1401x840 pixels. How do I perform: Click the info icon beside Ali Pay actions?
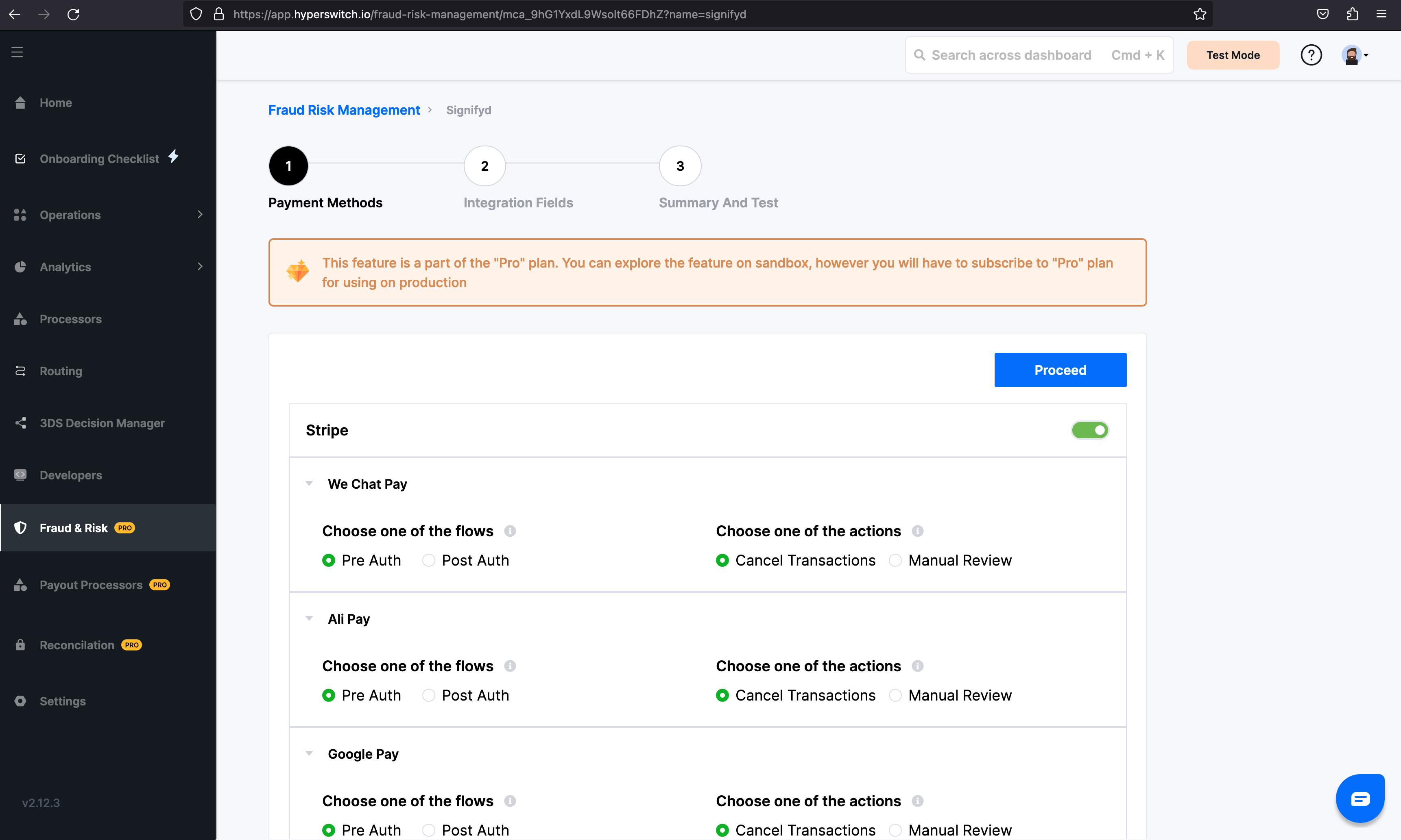point(917,666)
